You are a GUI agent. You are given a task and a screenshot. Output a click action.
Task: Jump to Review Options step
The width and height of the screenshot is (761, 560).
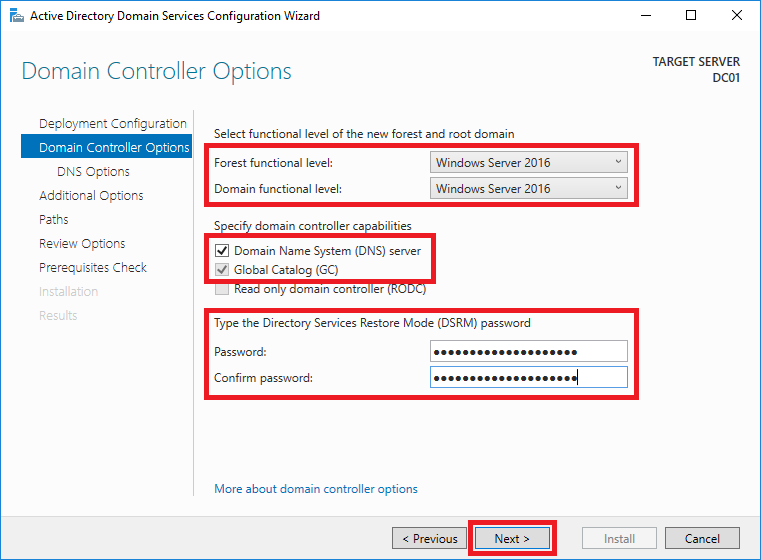tap(82, 244)
